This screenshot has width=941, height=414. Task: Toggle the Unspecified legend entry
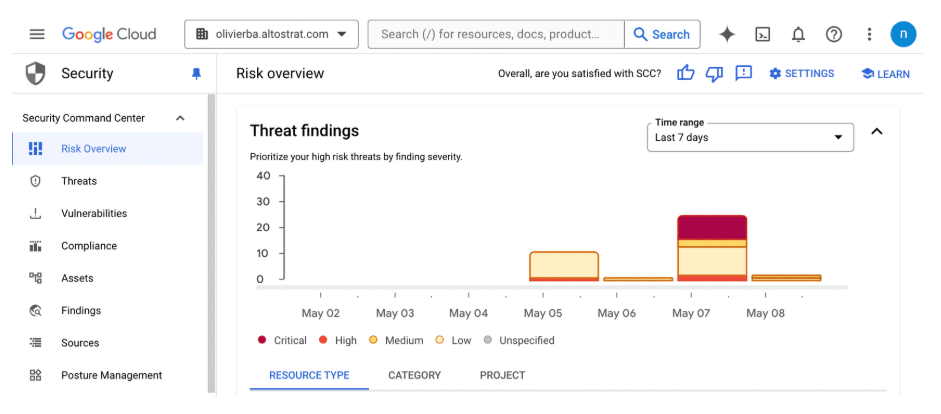519,340
